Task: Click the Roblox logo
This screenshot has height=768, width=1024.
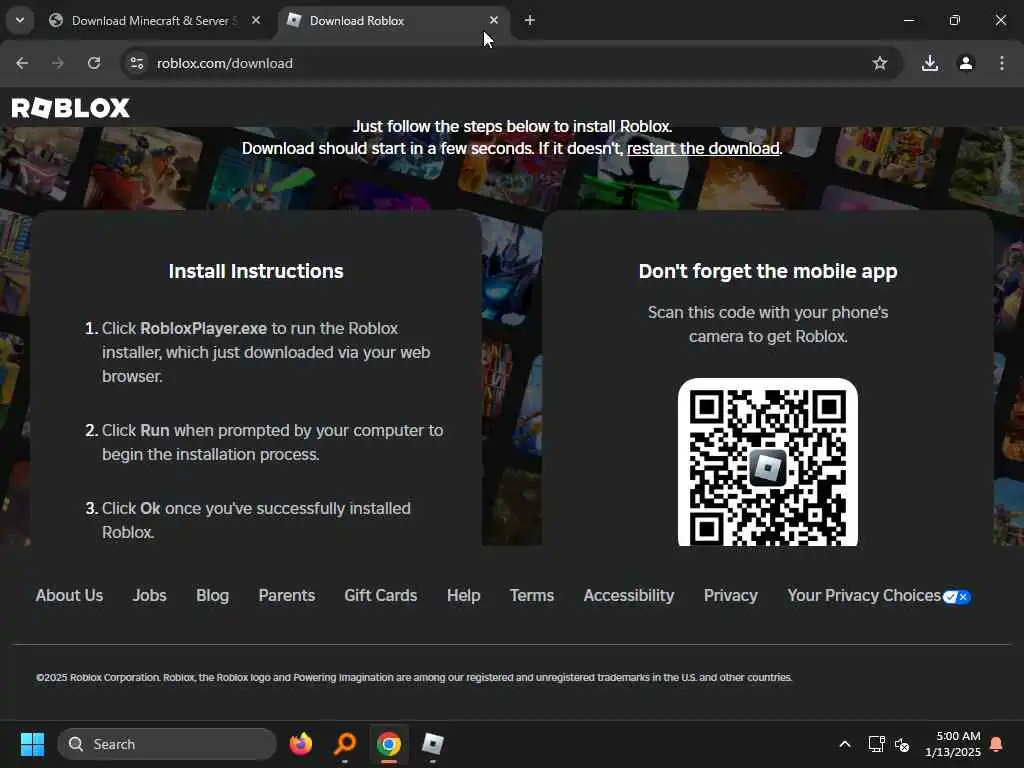Action: pos(71,108)
